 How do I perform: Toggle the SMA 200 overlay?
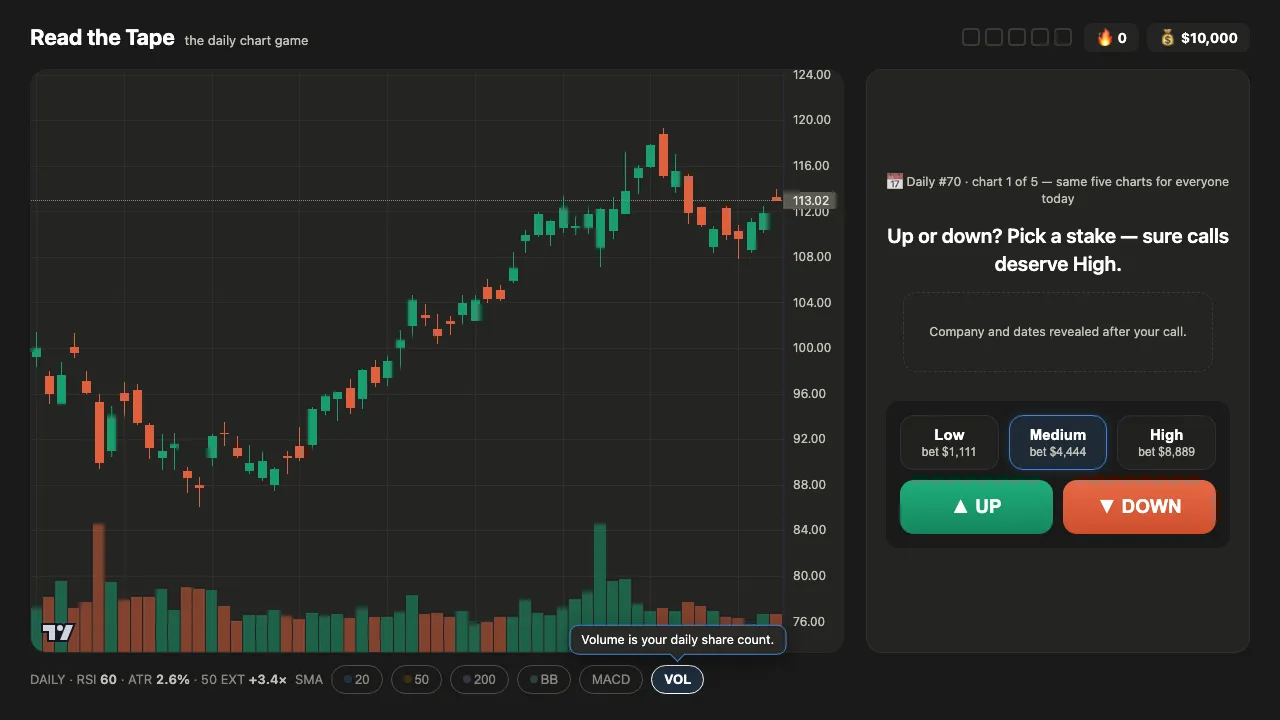(x=480, y=680)
